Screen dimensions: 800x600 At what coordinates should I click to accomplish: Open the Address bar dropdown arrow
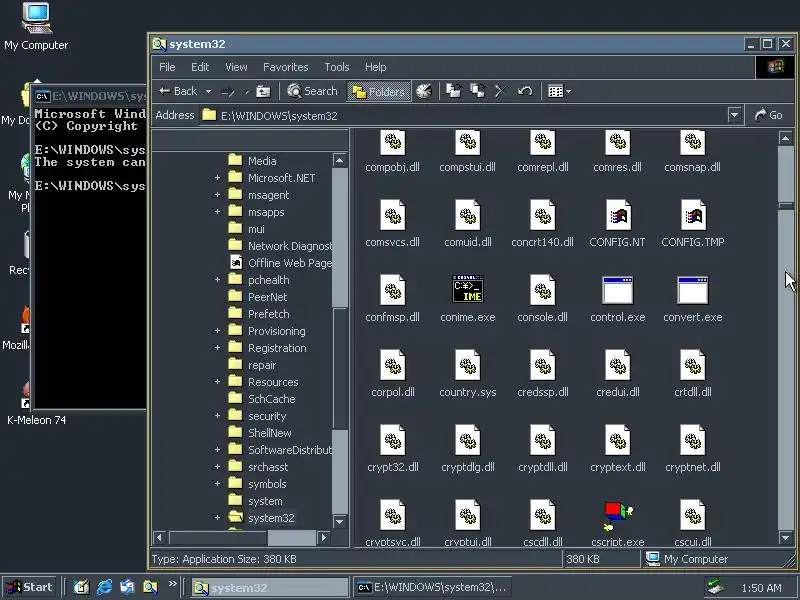(734, 115)
